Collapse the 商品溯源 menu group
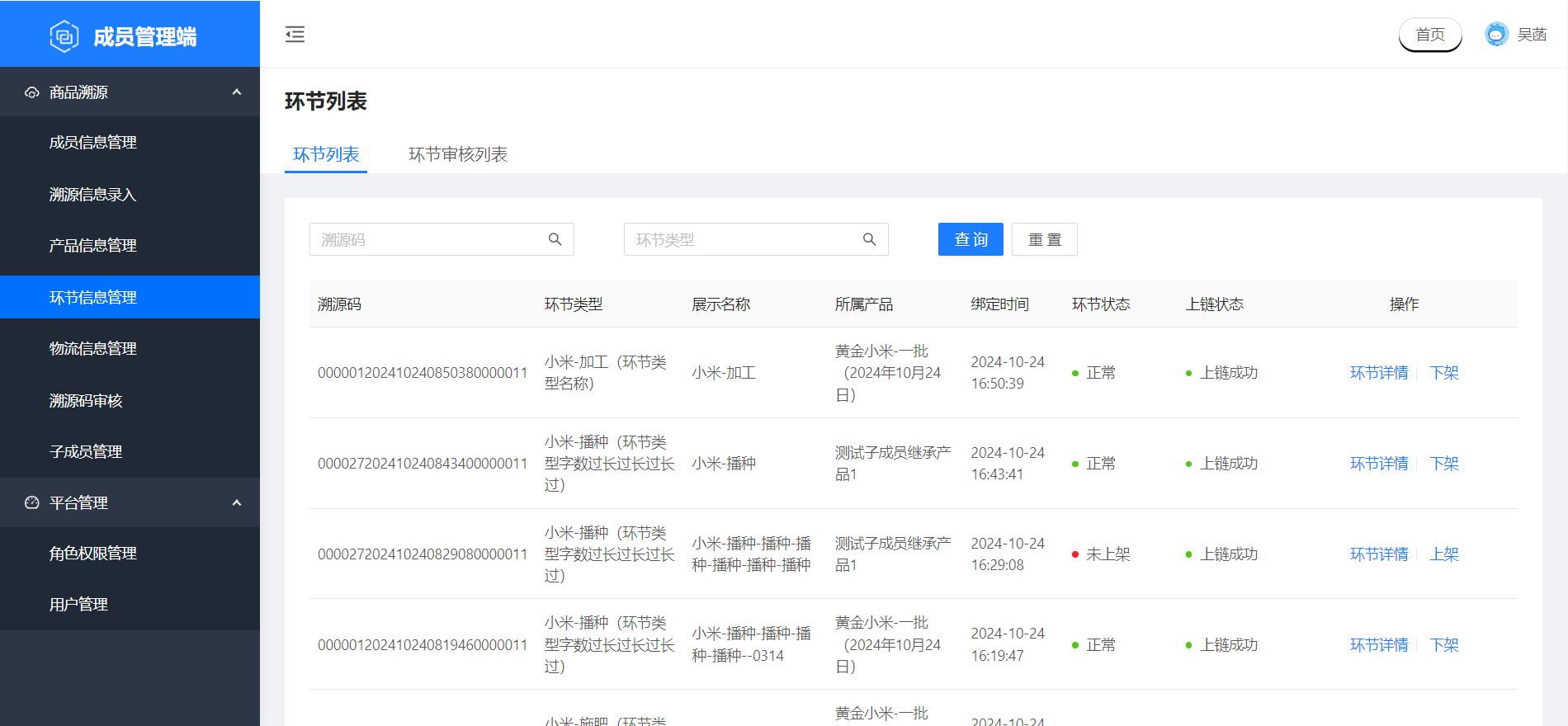The width and height of the screenshot is (1568, 726). (237, 92)
